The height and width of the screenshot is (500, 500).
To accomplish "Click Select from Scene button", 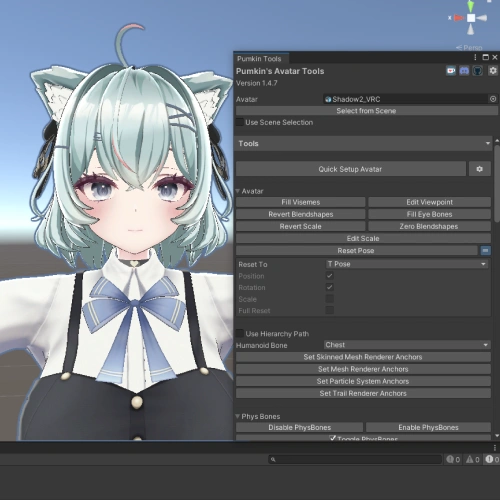I will [366, 111].
